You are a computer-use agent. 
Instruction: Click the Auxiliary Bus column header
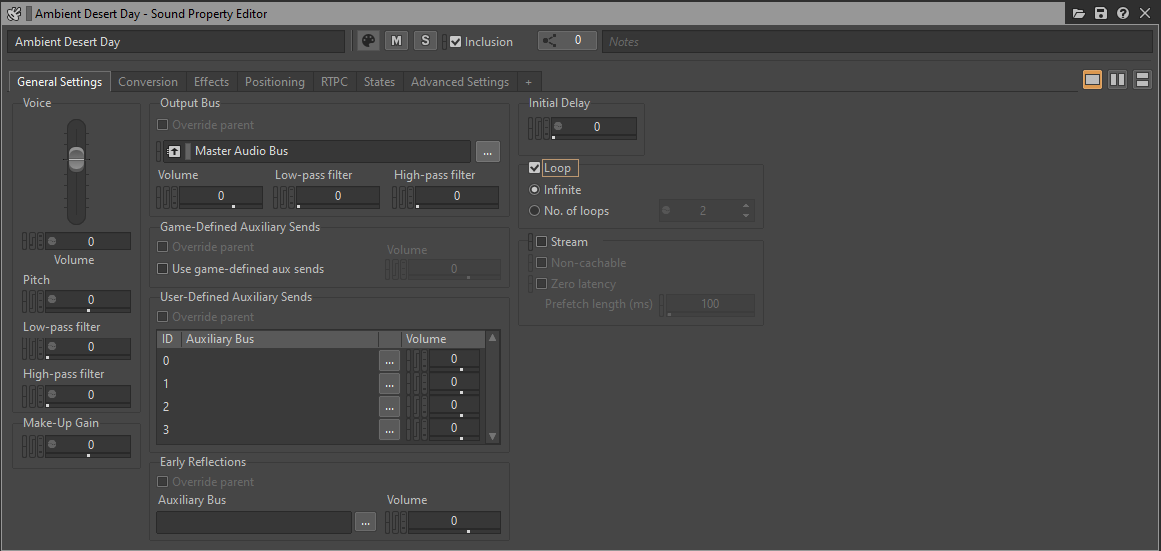click(279, 338)
